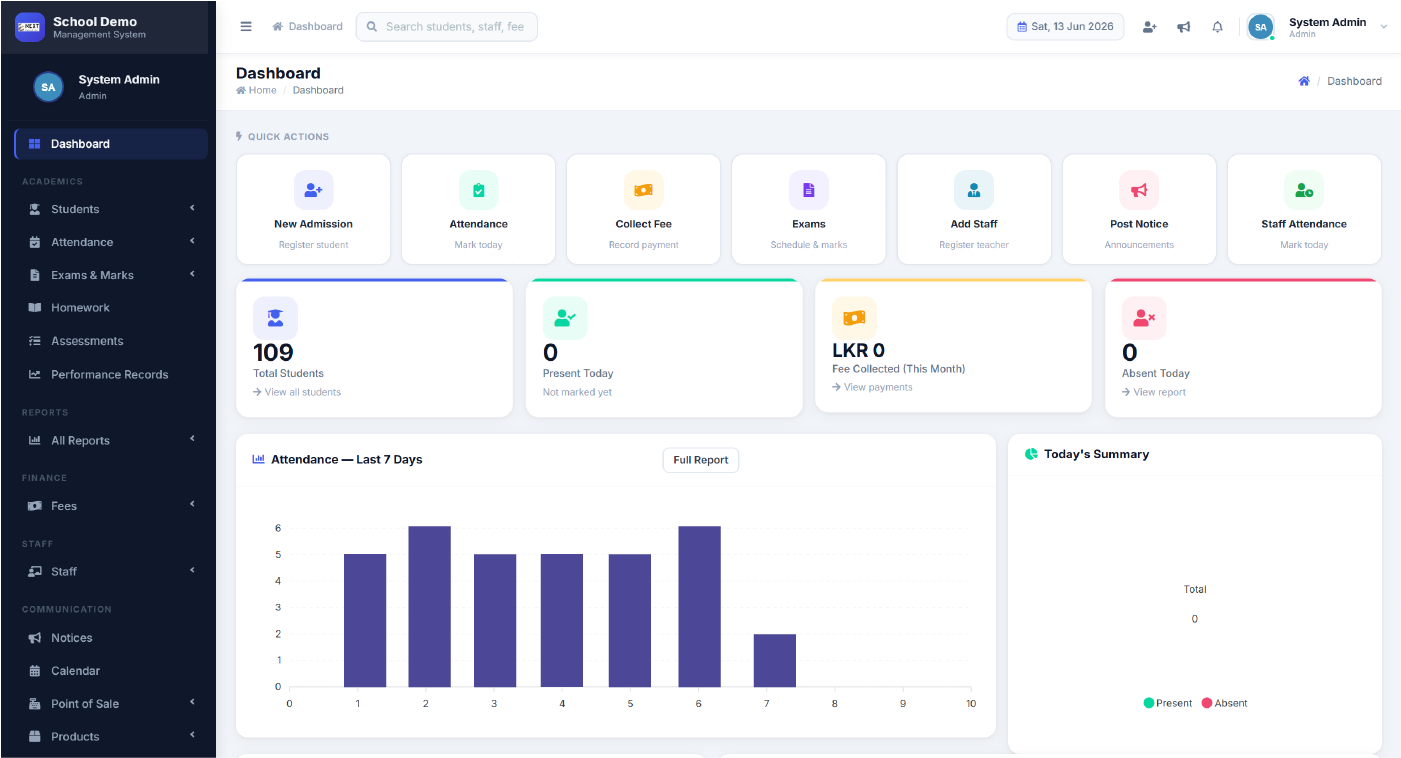Screen dimensions: 1401x758
Task: Expand the Point of Sale sidebar submenu
Action: tap(111, 704)
